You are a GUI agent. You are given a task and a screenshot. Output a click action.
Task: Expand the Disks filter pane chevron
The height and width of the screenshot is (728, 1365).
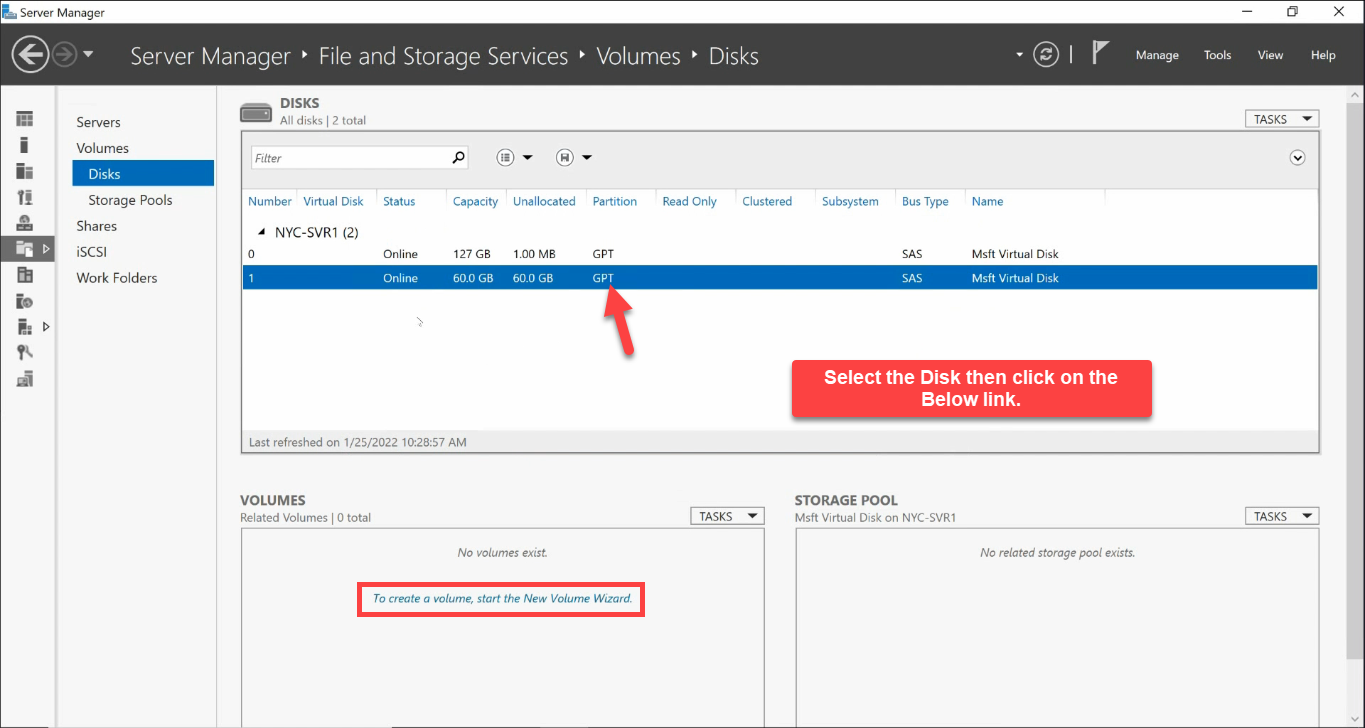(1298, 157)
